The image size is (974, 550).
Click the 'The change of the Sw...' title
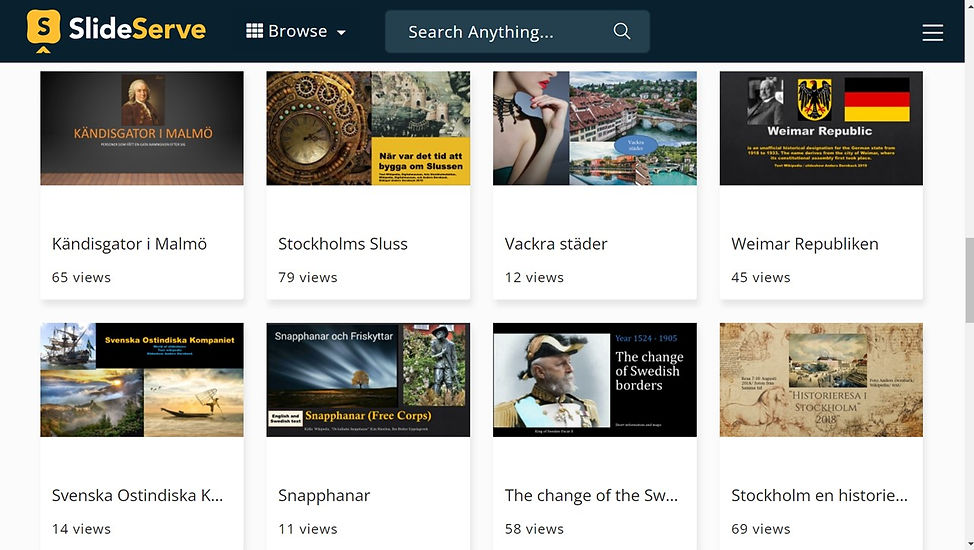pos(591,496)
